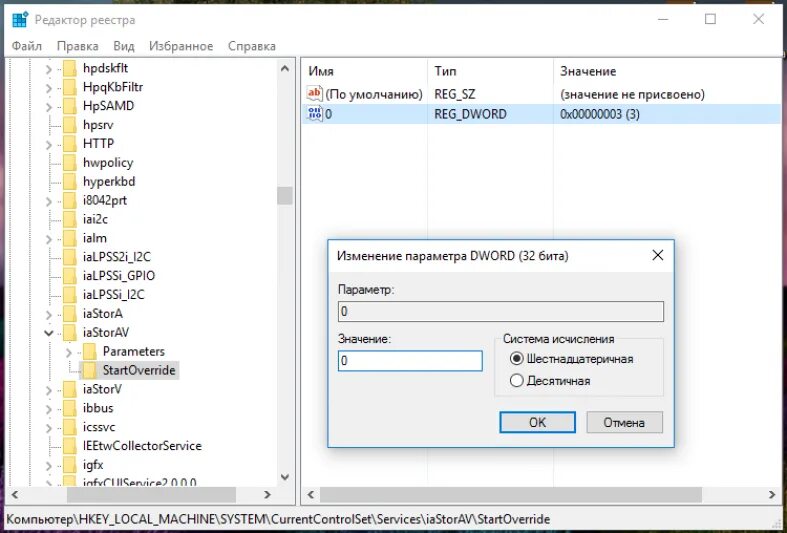787x533 pixels.
Task: Click the iaStorA folder icon
Action: tap(70, 314)
